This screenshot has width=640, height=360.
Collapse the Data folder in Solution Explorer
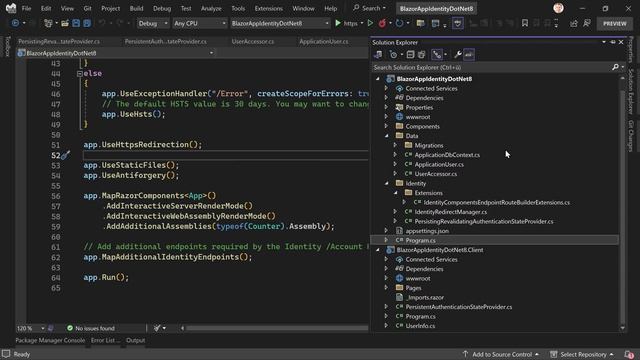(x=387, y=136)
